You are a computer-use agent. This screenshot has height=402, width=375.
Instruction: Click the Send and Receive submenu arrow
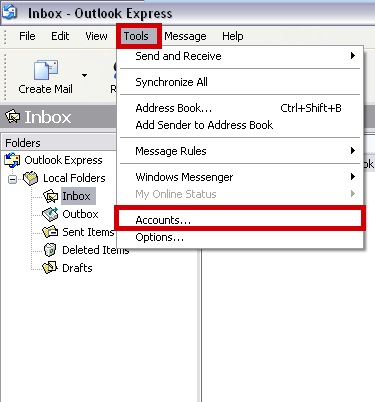(x=353, y=55)
